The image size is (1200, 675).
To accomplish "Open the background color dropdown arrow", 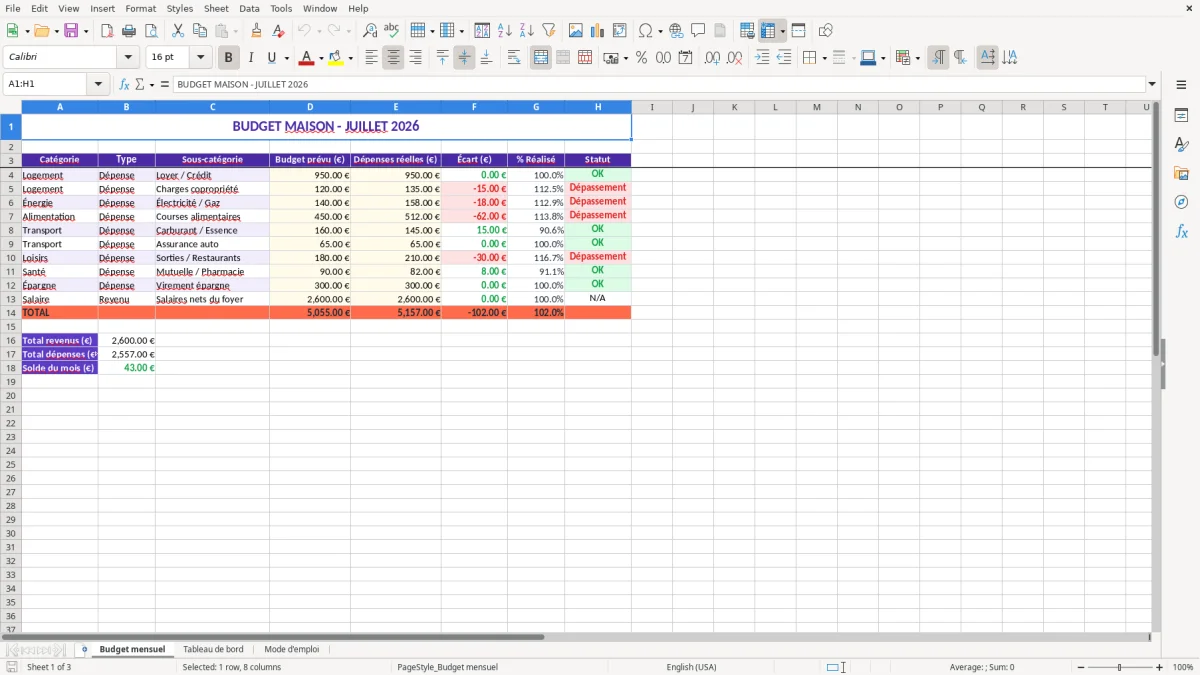I will (x=350, y=58).
